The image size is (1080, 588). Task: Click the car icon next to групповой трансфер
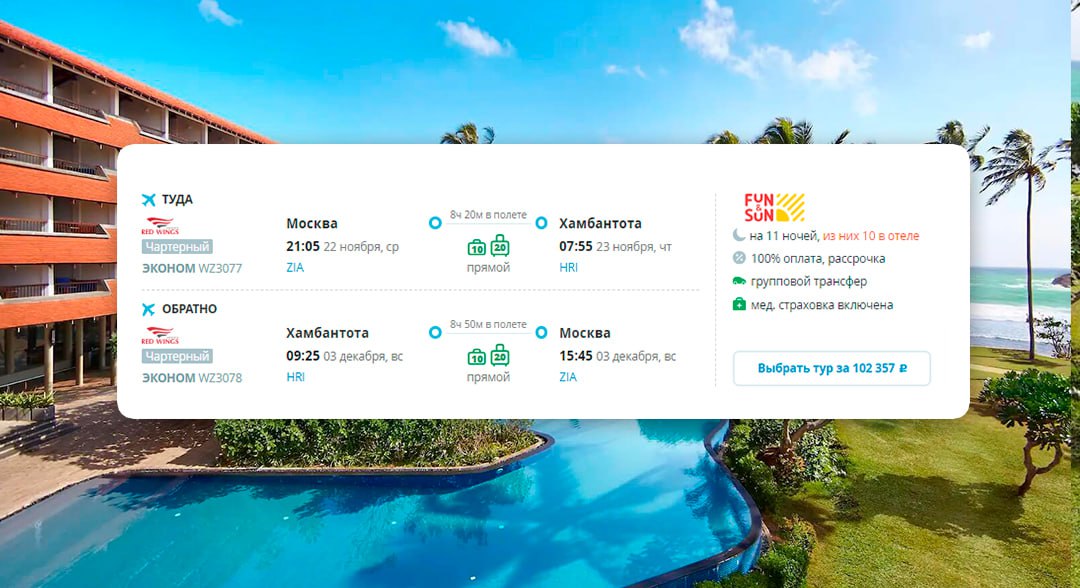739,281
